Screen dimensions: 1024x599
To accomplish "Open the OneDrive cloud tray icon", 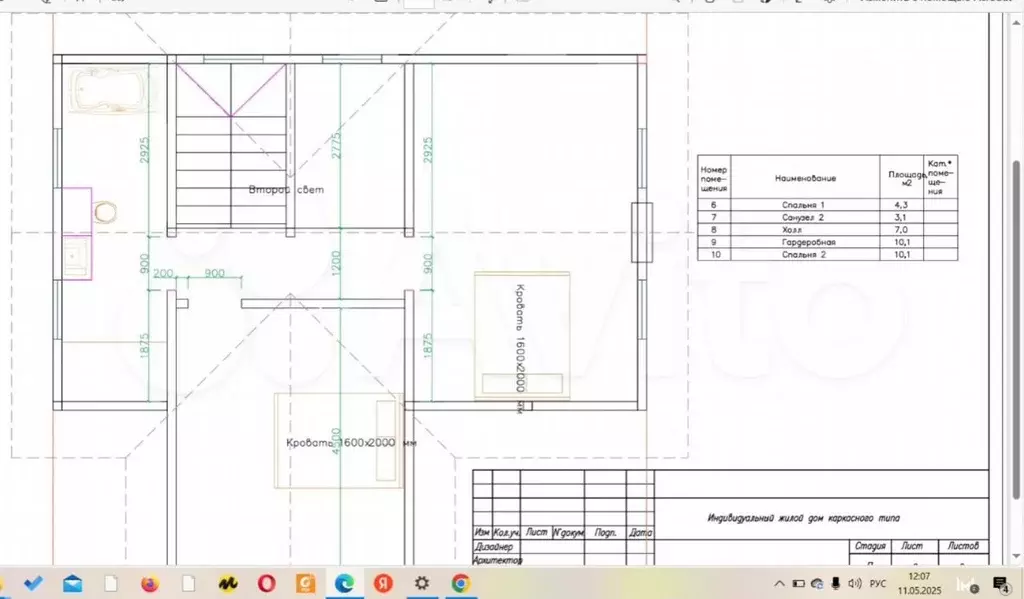I will coord(817,583).
